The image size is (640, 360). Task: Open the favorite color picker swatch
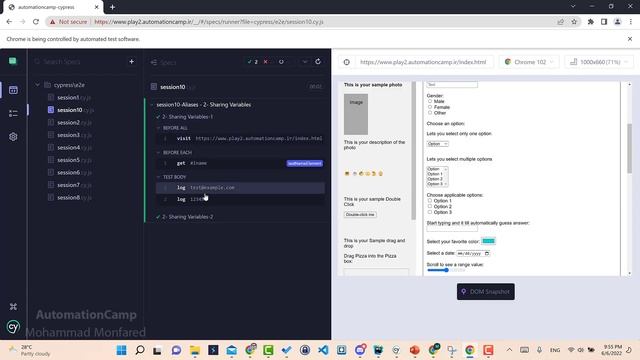488,241
